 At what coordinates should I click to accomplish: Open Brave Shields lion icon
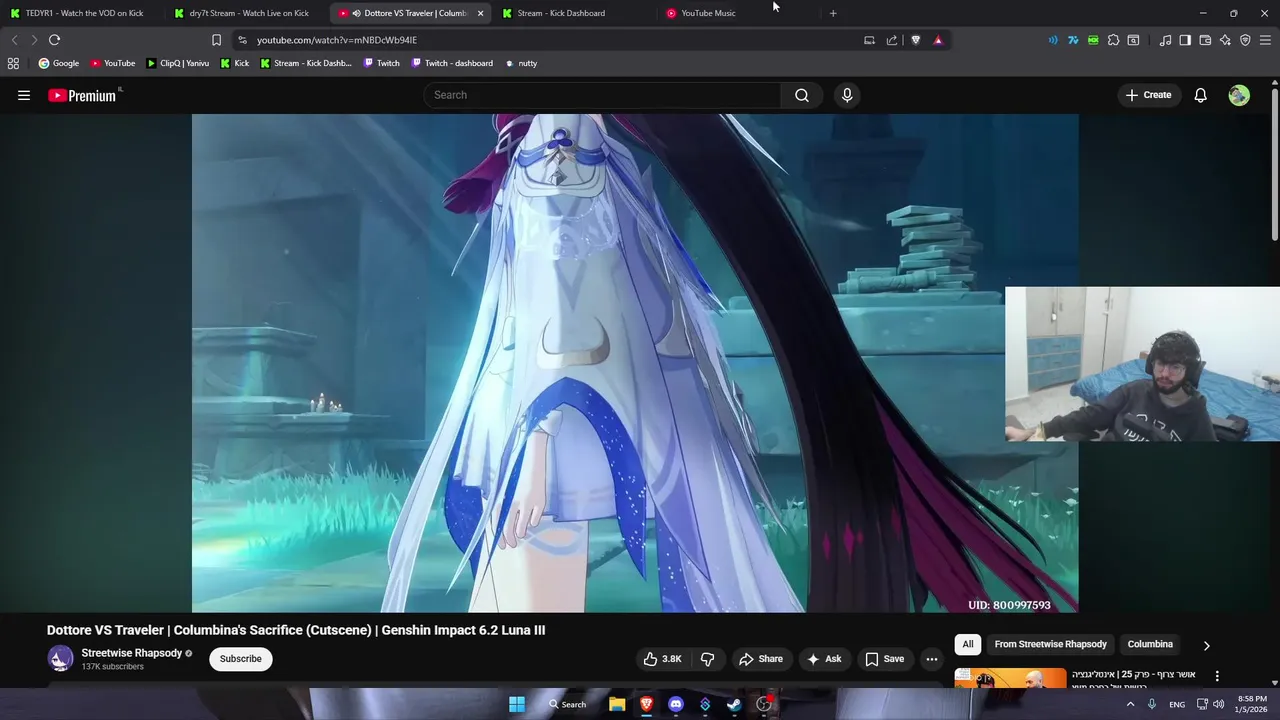pyautogui.click(x=915, y=40)
